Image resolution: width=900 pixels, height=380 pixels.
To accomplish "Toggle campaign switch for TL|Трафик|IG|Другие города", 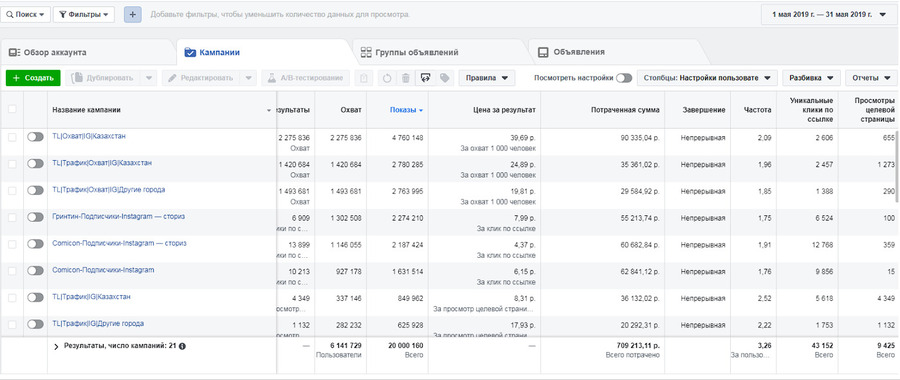I will tap(35, 324).
